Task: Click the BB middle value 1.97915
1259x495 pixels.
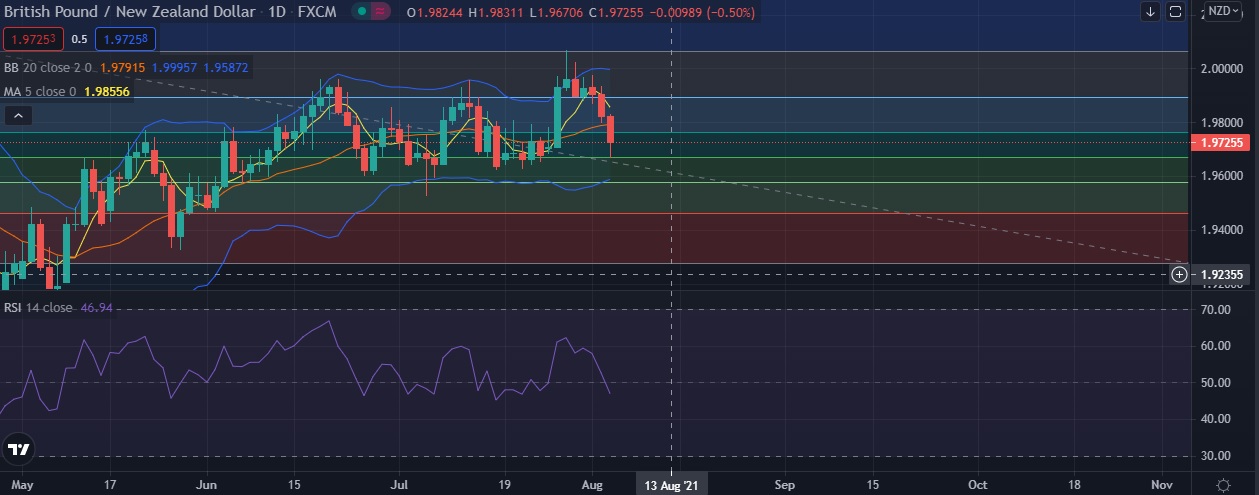Action: pos(123,67)
